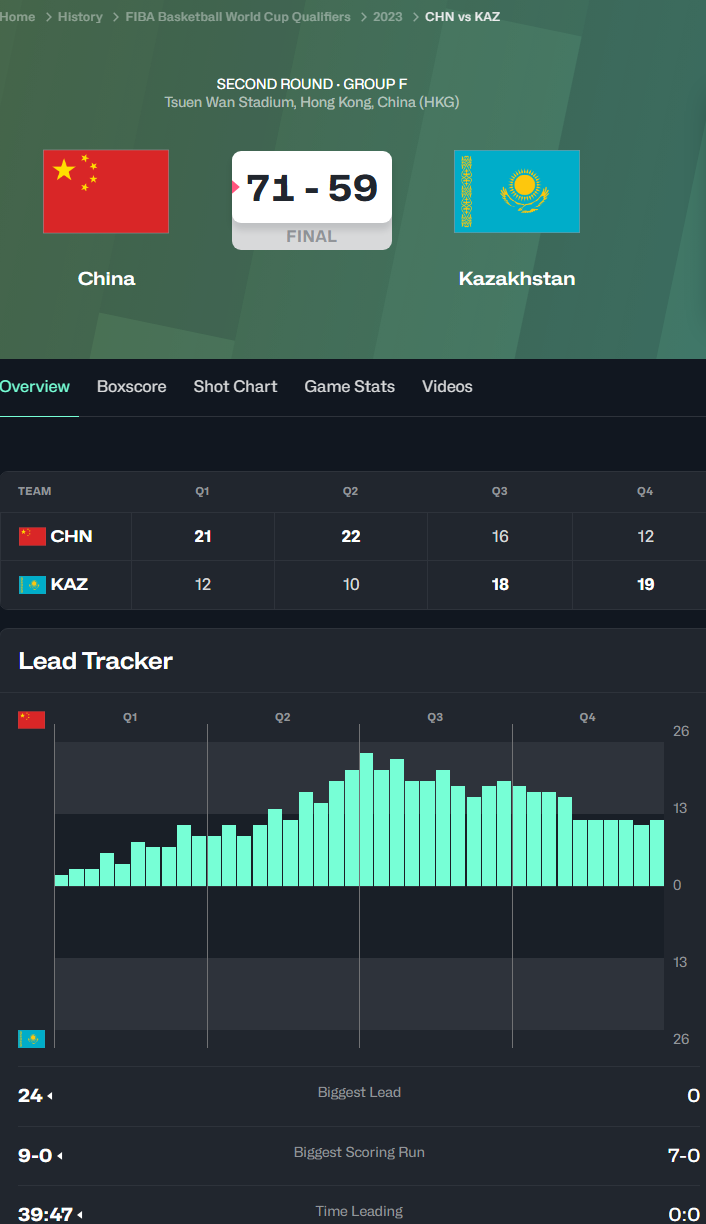Open History breadcrumb link

click(80, 17)
